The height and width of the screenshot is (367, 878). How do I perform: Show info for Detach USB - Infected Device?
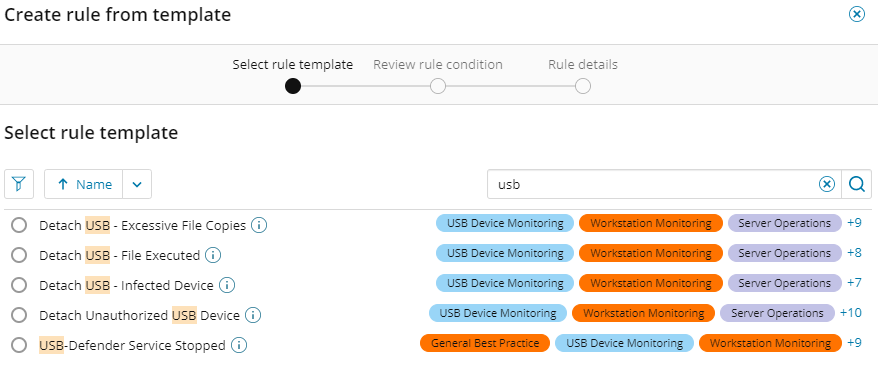226,285
